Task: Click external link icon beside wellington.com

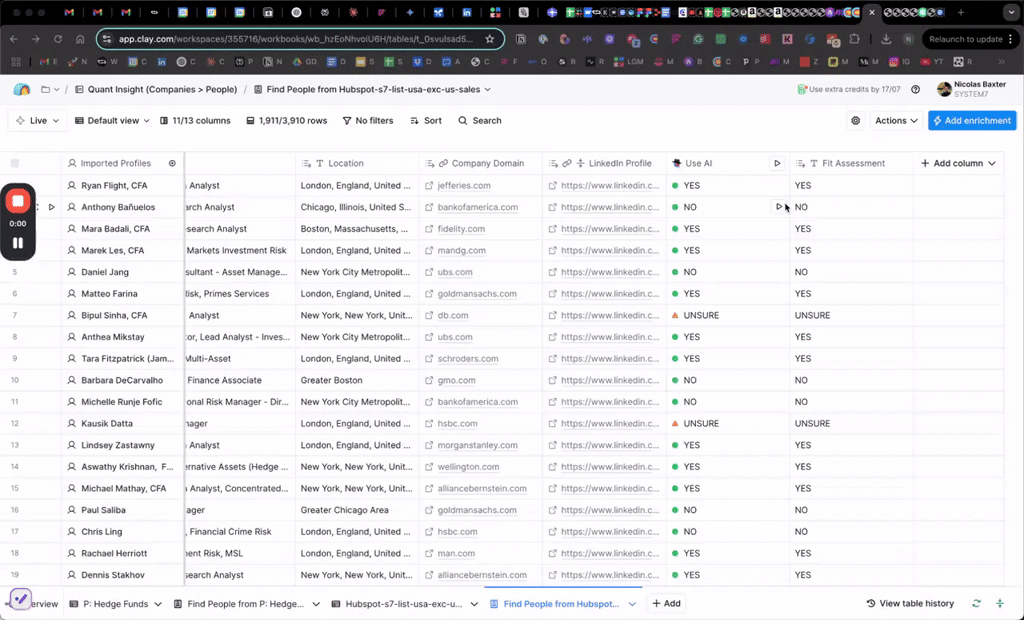Action: [x=429, y=466]
